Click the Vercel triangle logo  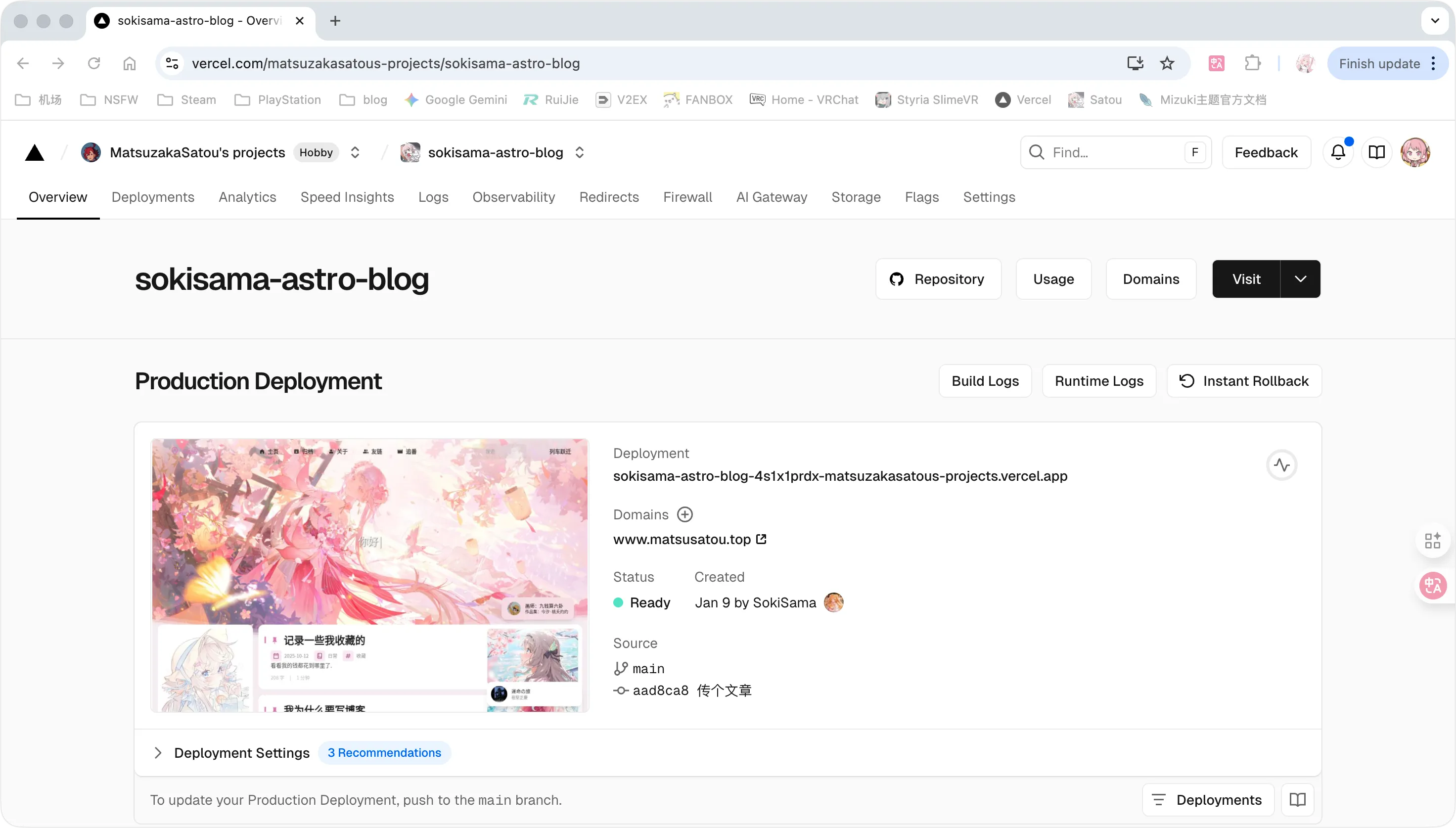[35, 152]
